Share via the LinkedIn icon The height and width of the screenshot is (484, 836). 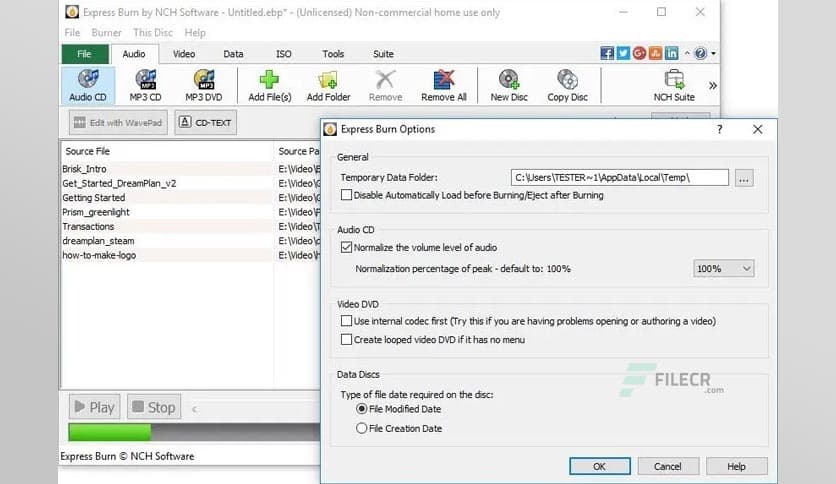coord(672,53)
